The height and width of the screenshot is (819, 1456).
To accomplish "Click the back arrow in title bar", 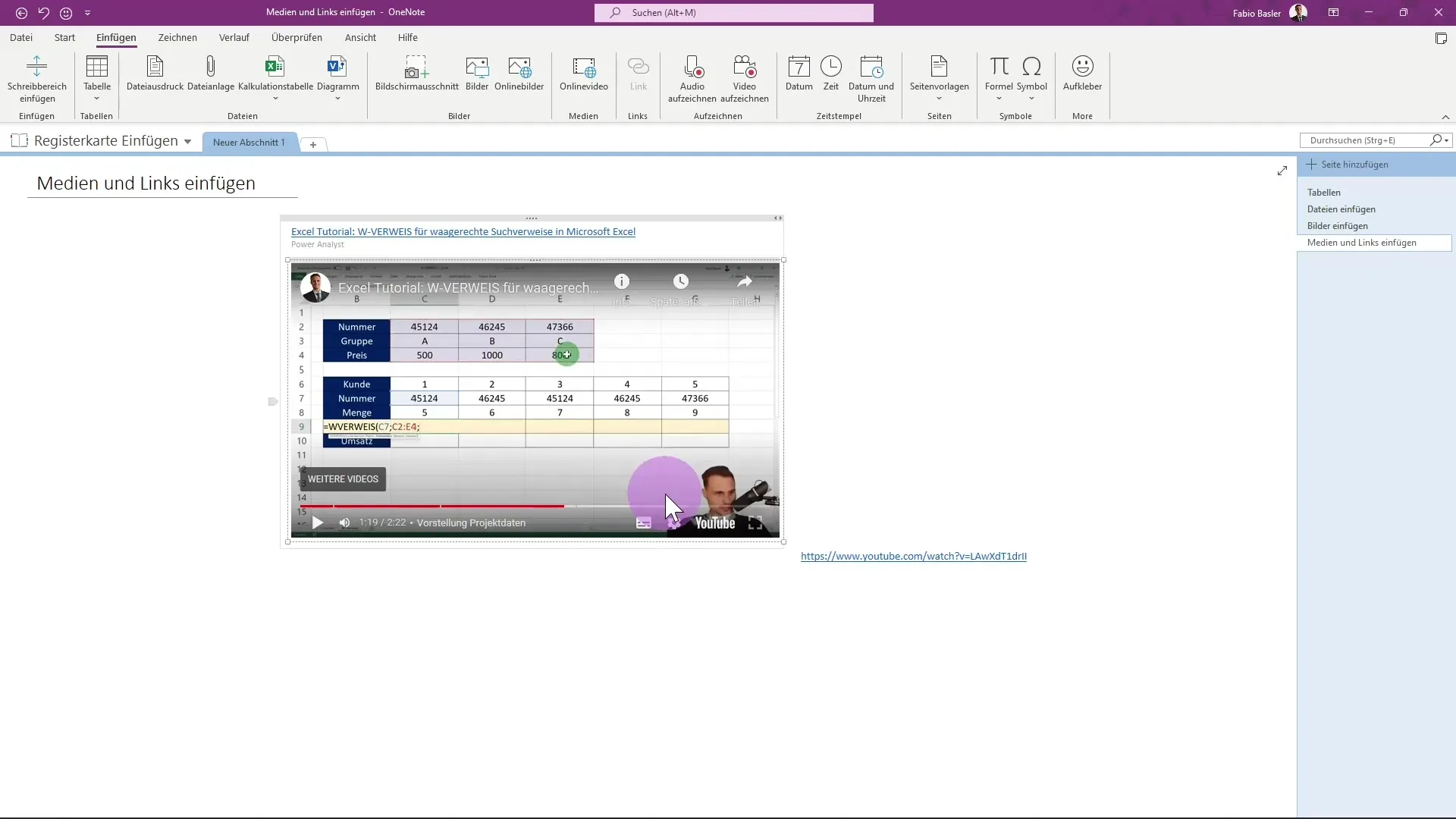I will tap(21, 13).
